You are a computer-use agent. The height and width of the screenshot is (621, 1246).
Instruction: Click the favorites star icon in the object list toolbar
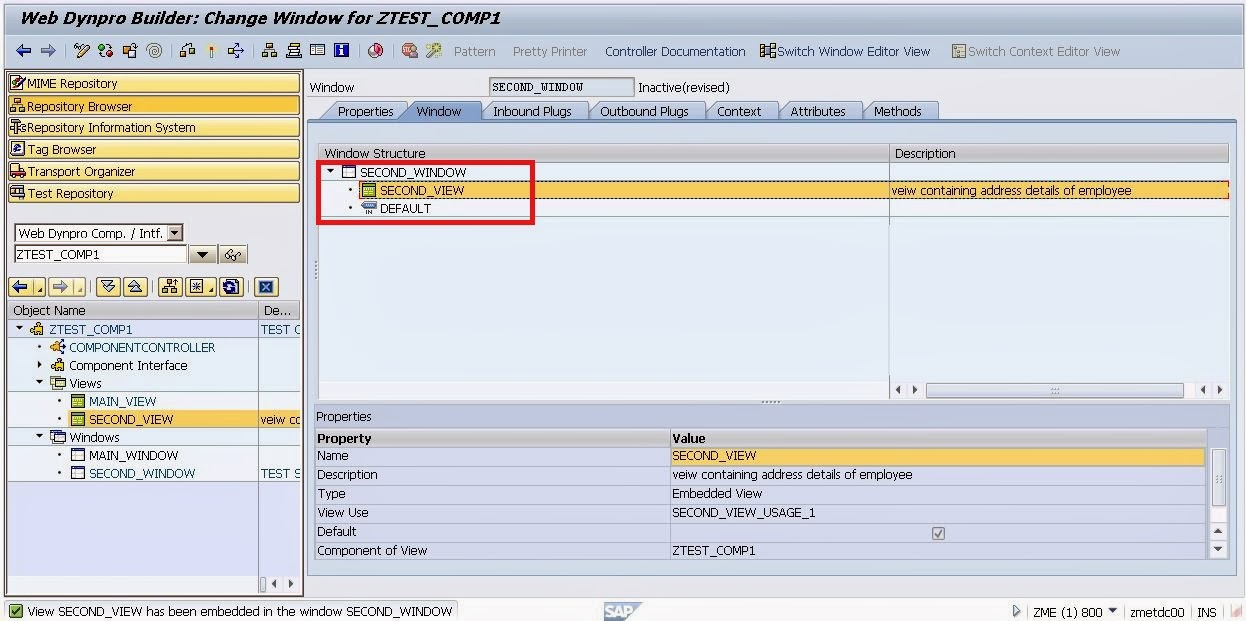click(196, 287)
